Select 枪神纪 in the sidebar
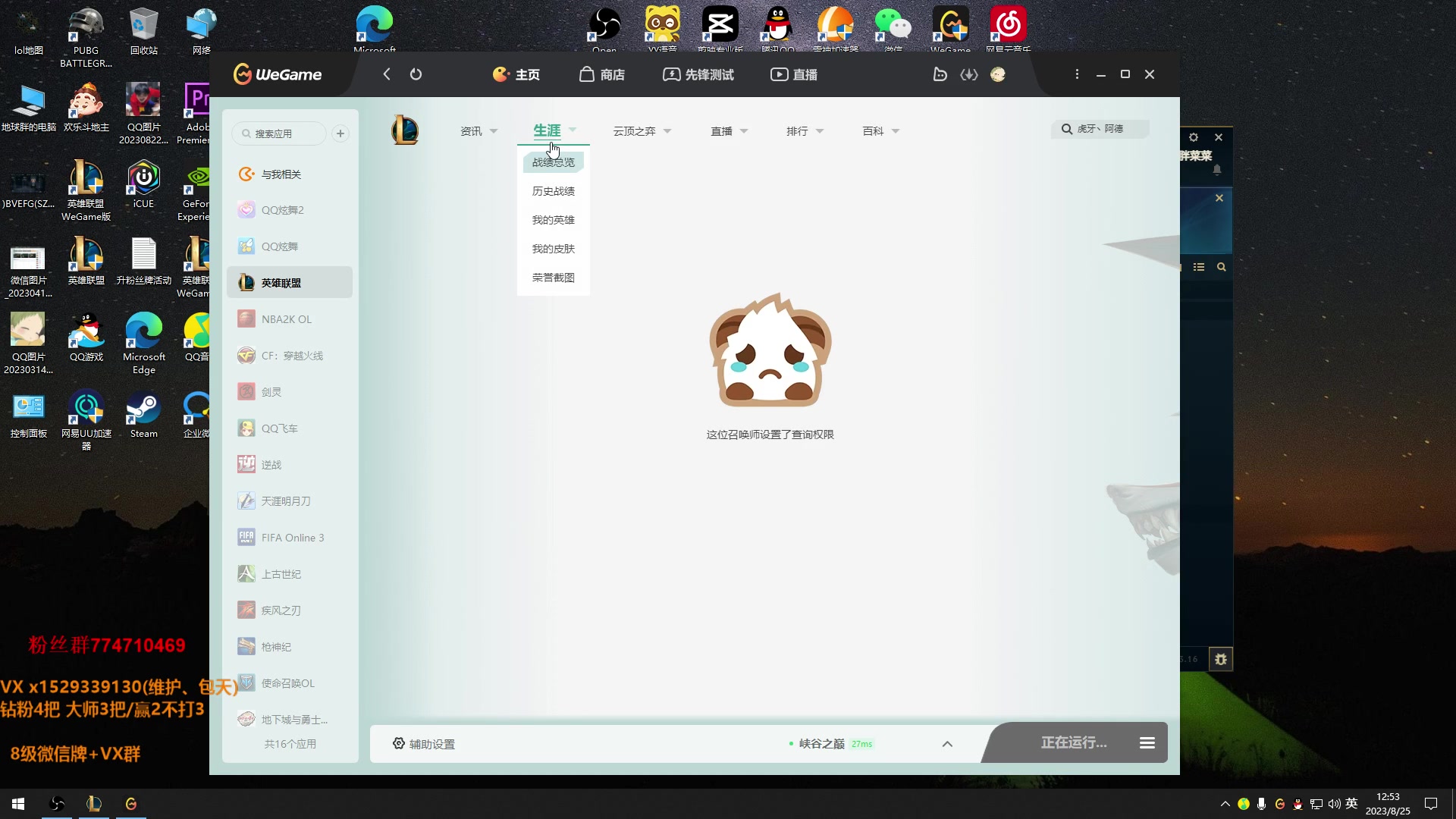1456x819 pixels. tap(290, 647)
